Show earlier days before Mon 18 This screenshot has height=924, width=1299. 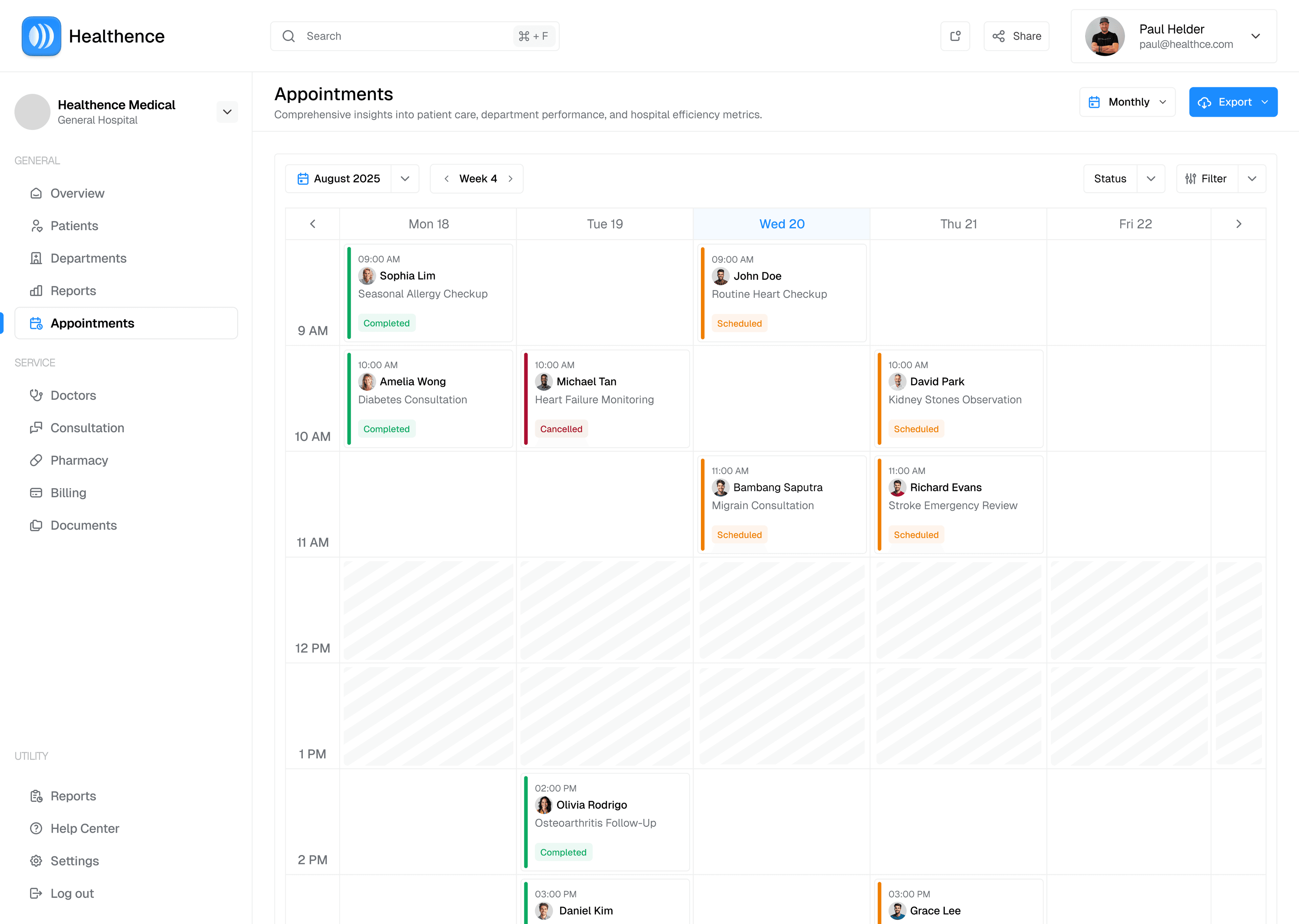click(312, 224)
